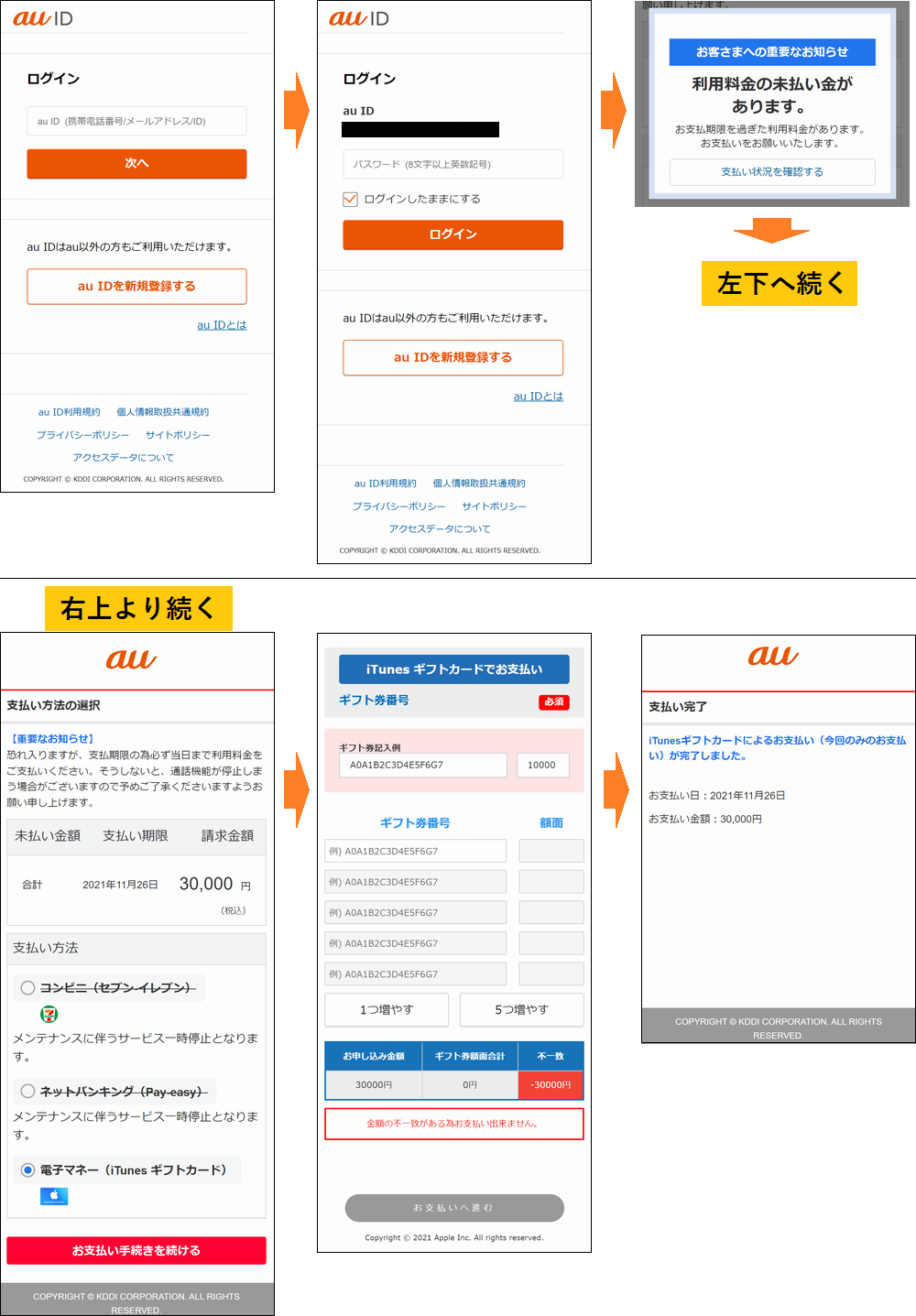Click the 5つ増やす button
This screenshot has height=1316, width=916.
pyautogui.click(x=521, y=1009)
